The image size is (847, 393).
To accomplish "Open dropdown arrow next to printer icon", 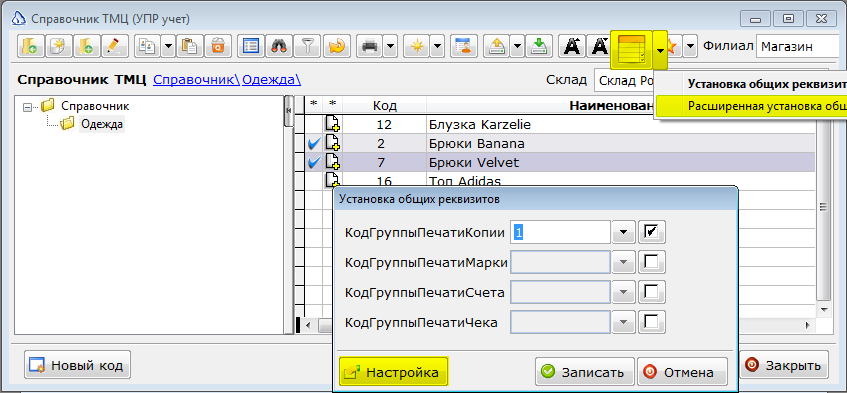I will pos(390,46).
